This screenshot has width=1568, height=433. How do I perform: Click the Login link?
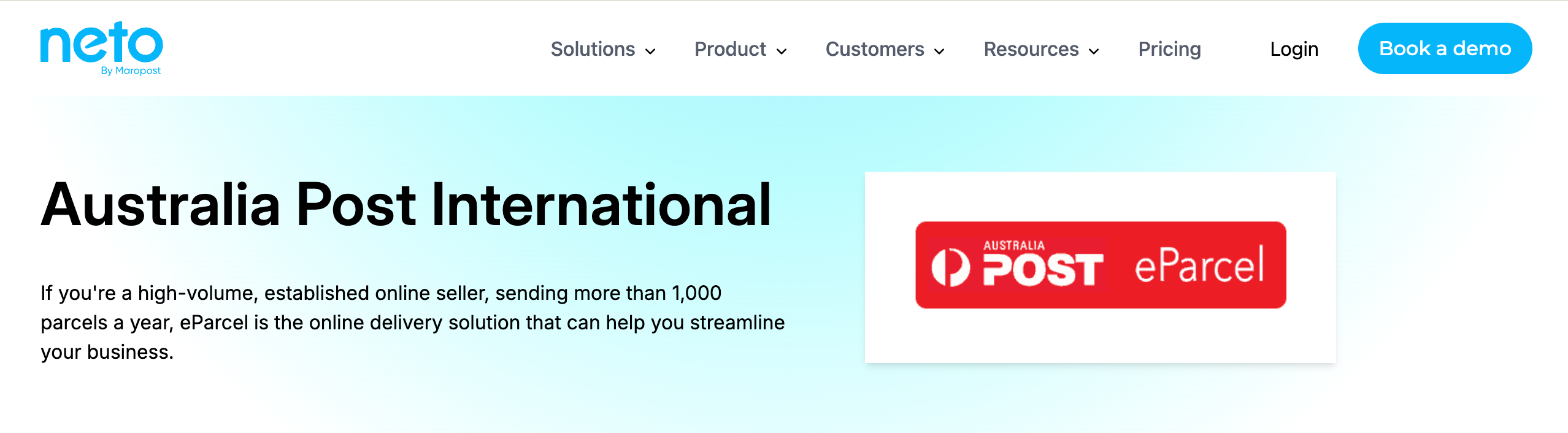pos(1294,49)
